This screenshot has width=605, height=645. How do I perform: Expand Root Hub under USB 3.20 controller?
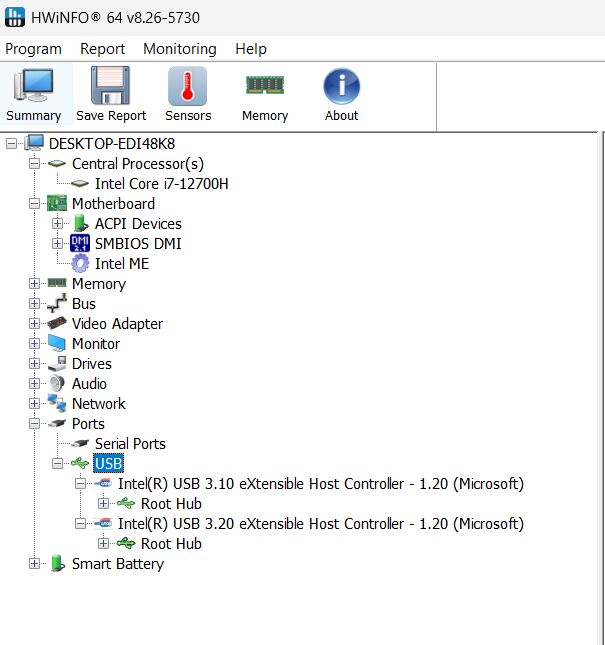pyautogui.click(x=104, y=543)
